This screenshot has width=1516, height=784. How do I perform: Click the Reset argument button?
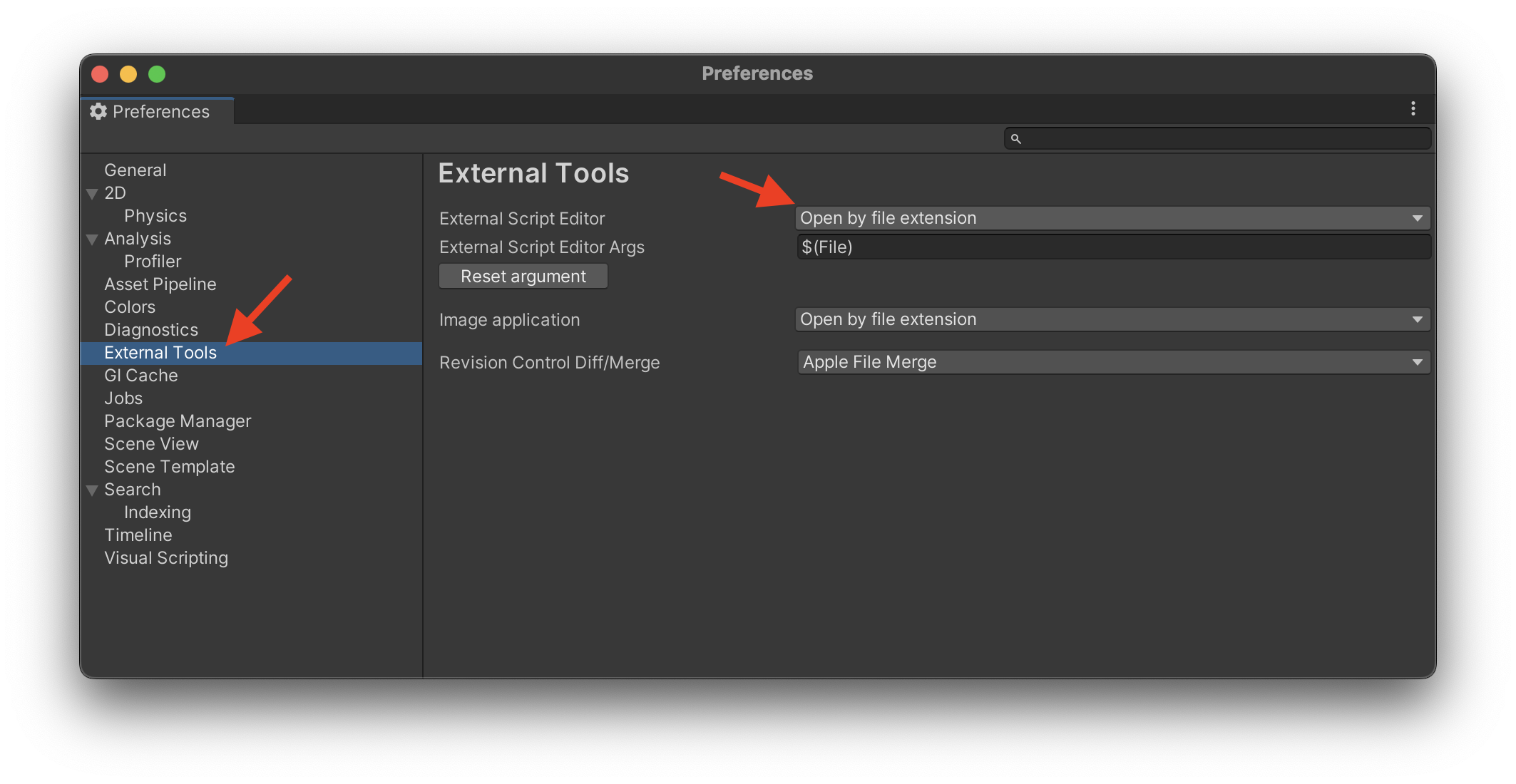pyautogui.click(x=523, y=276)
